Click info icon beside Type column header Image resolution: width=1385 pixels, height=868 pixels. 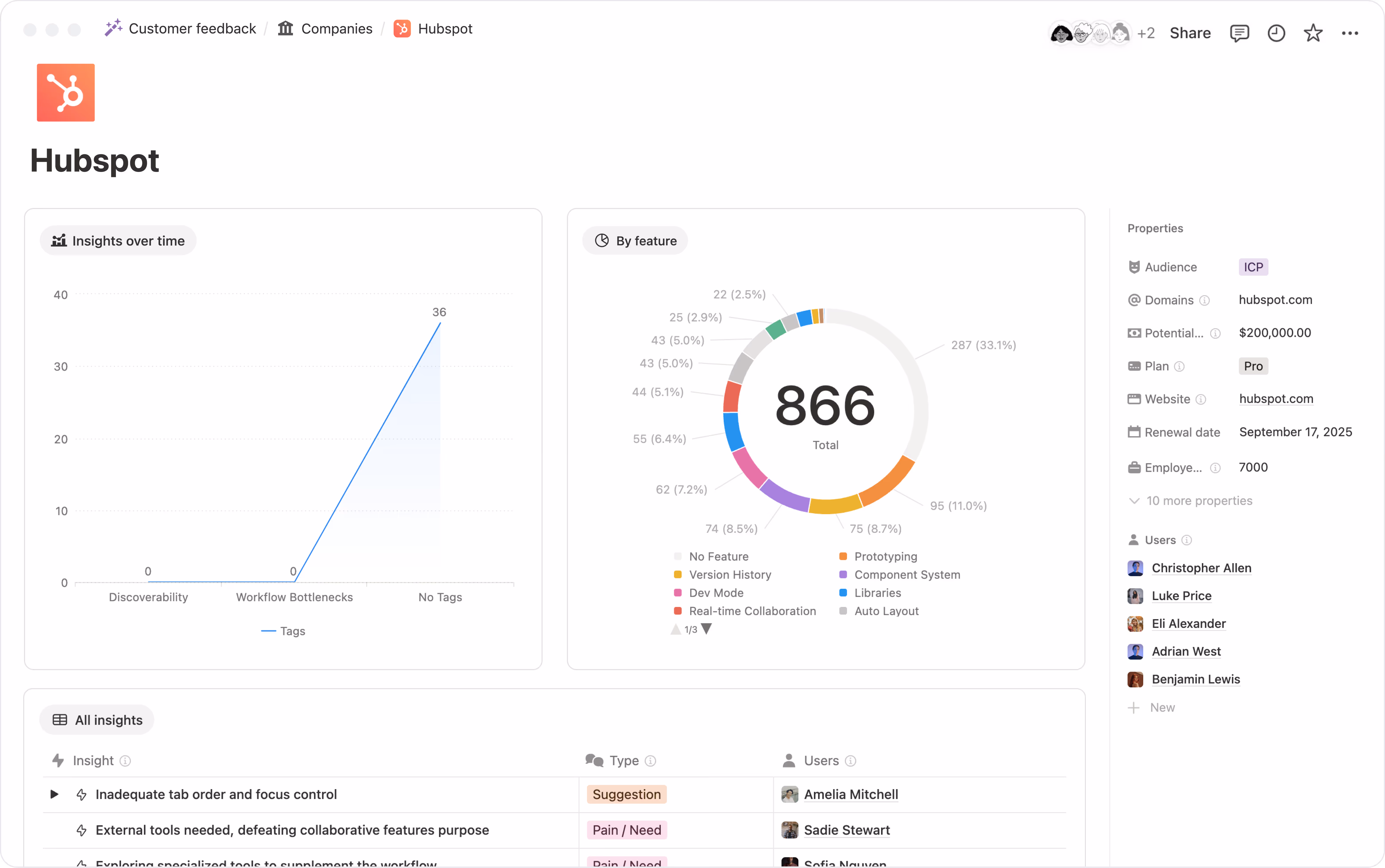[650, 761]
